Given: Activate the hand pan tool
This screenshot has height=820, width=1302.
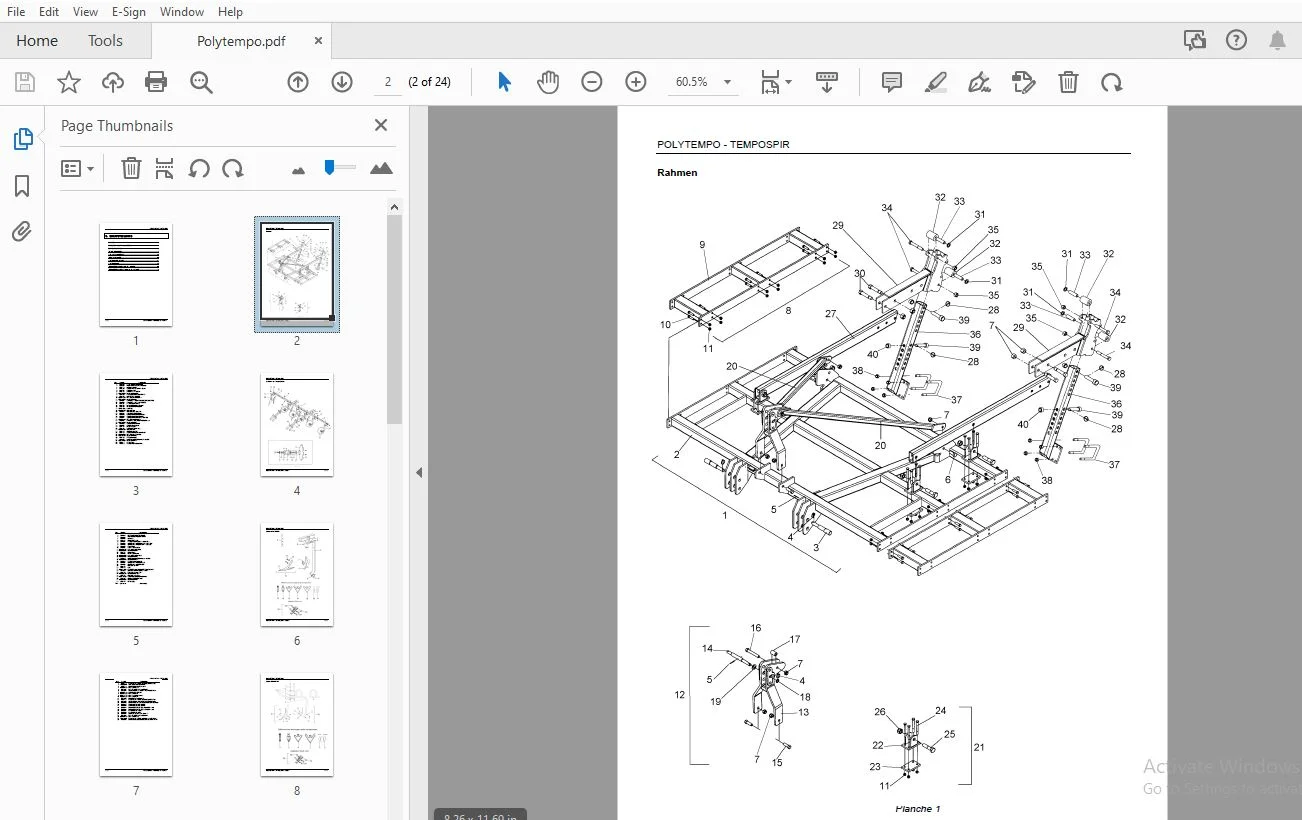Looking at the screenshot, I should point(548,82).
